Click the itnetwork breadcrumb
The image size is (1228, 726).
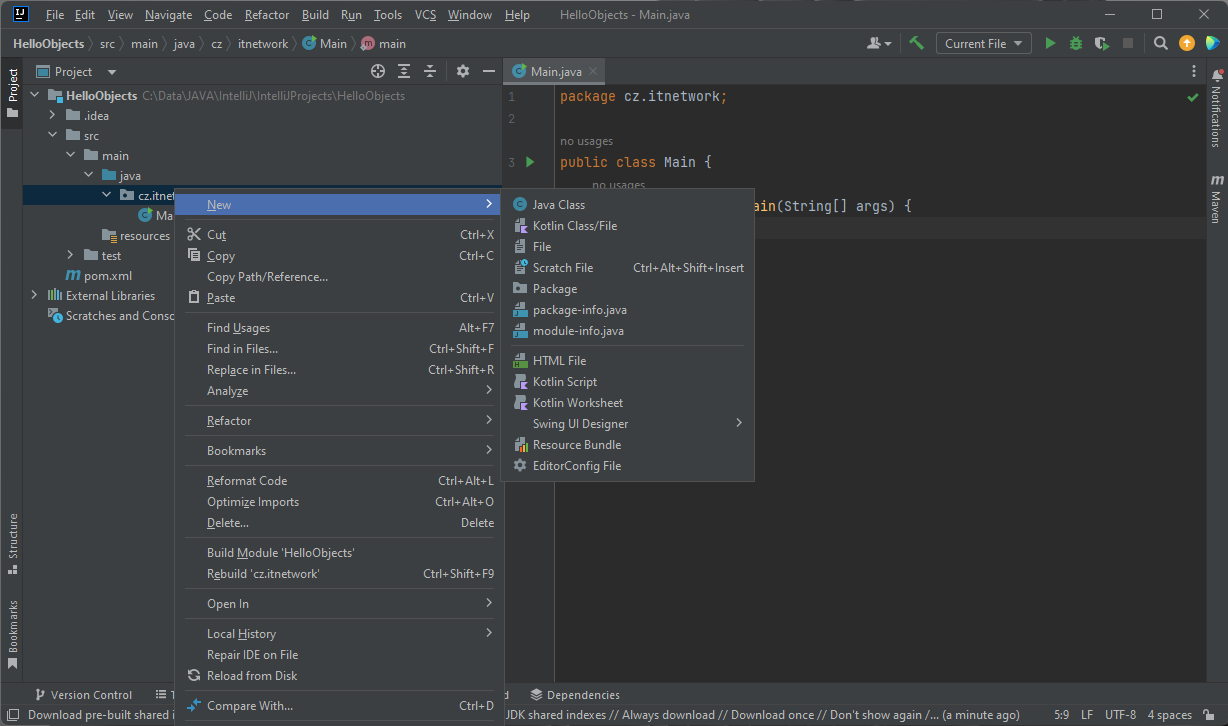tap(263, 43)
